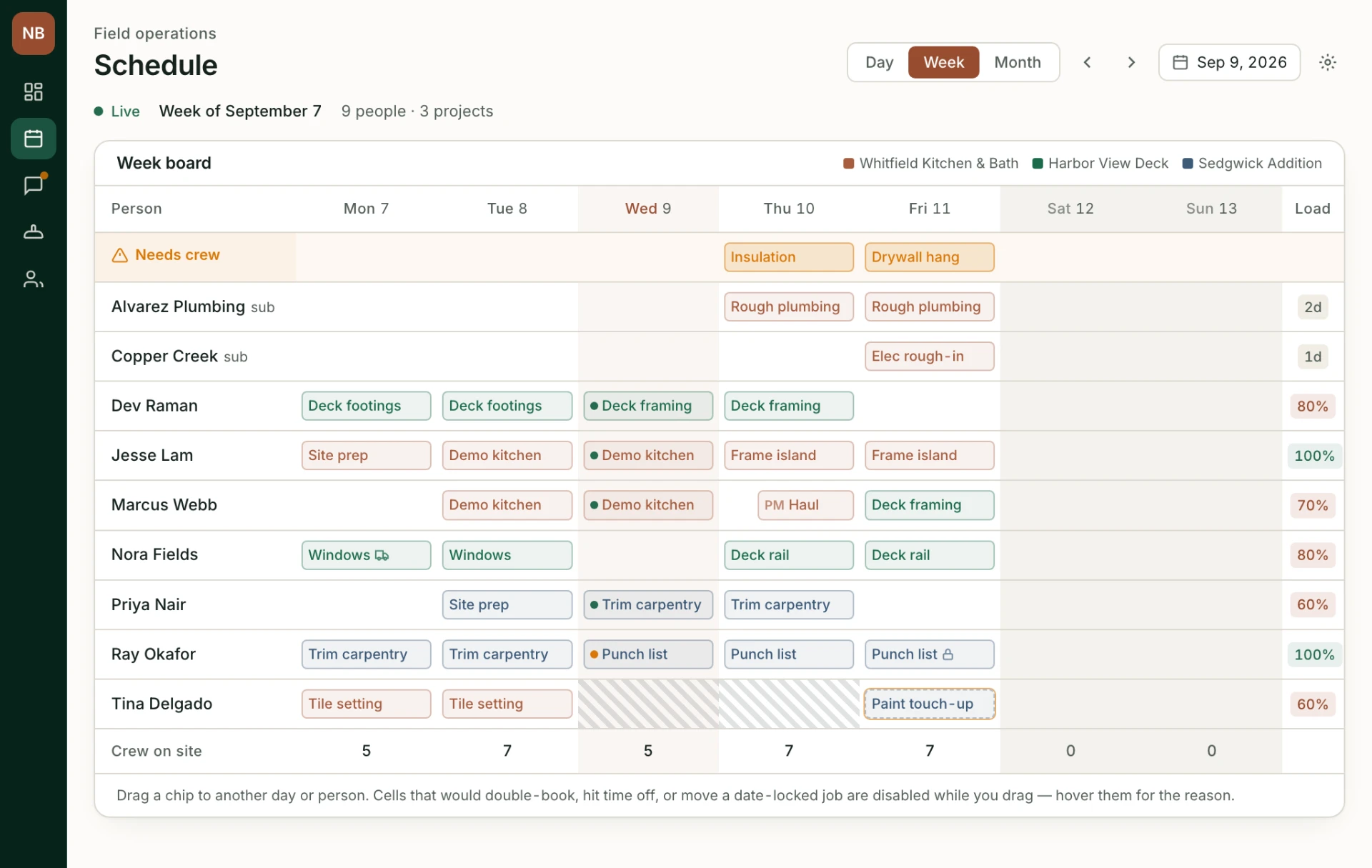
Task: Select Tina Delgado's Paint touch-up chip
Action: pyautogui.click(x=929, y=704)
